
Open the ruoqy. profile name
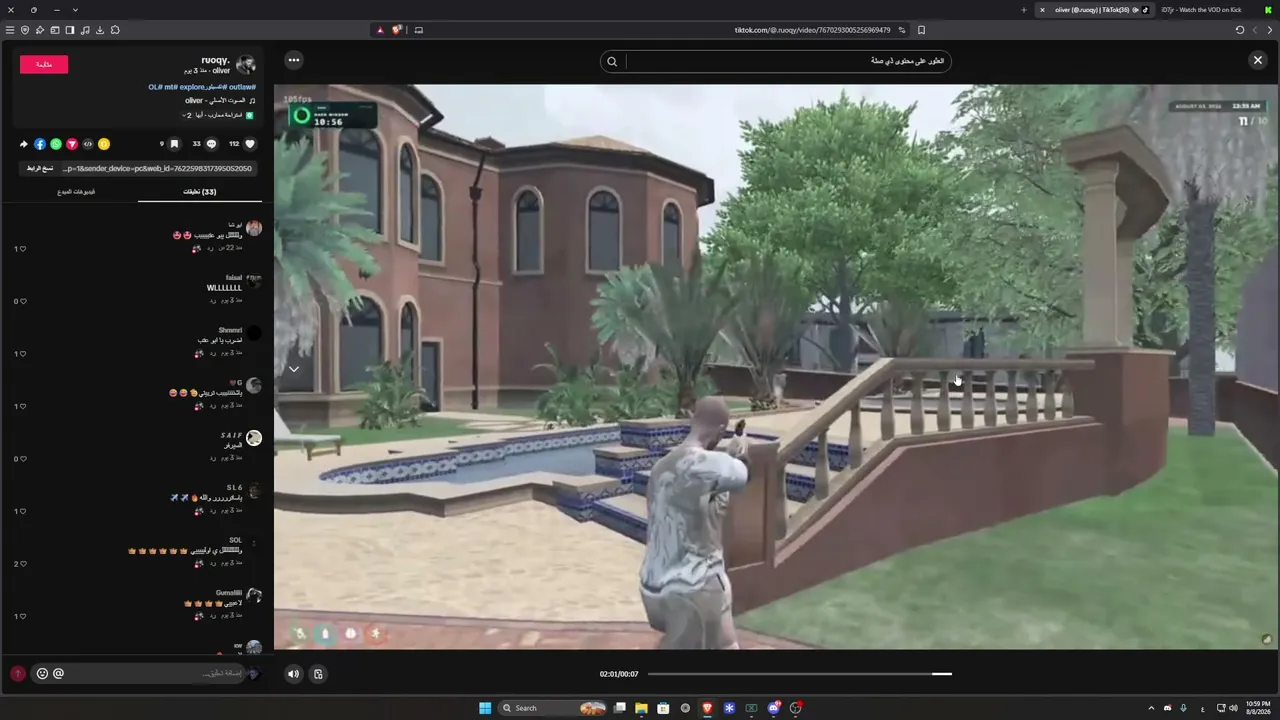click(215, 60)
